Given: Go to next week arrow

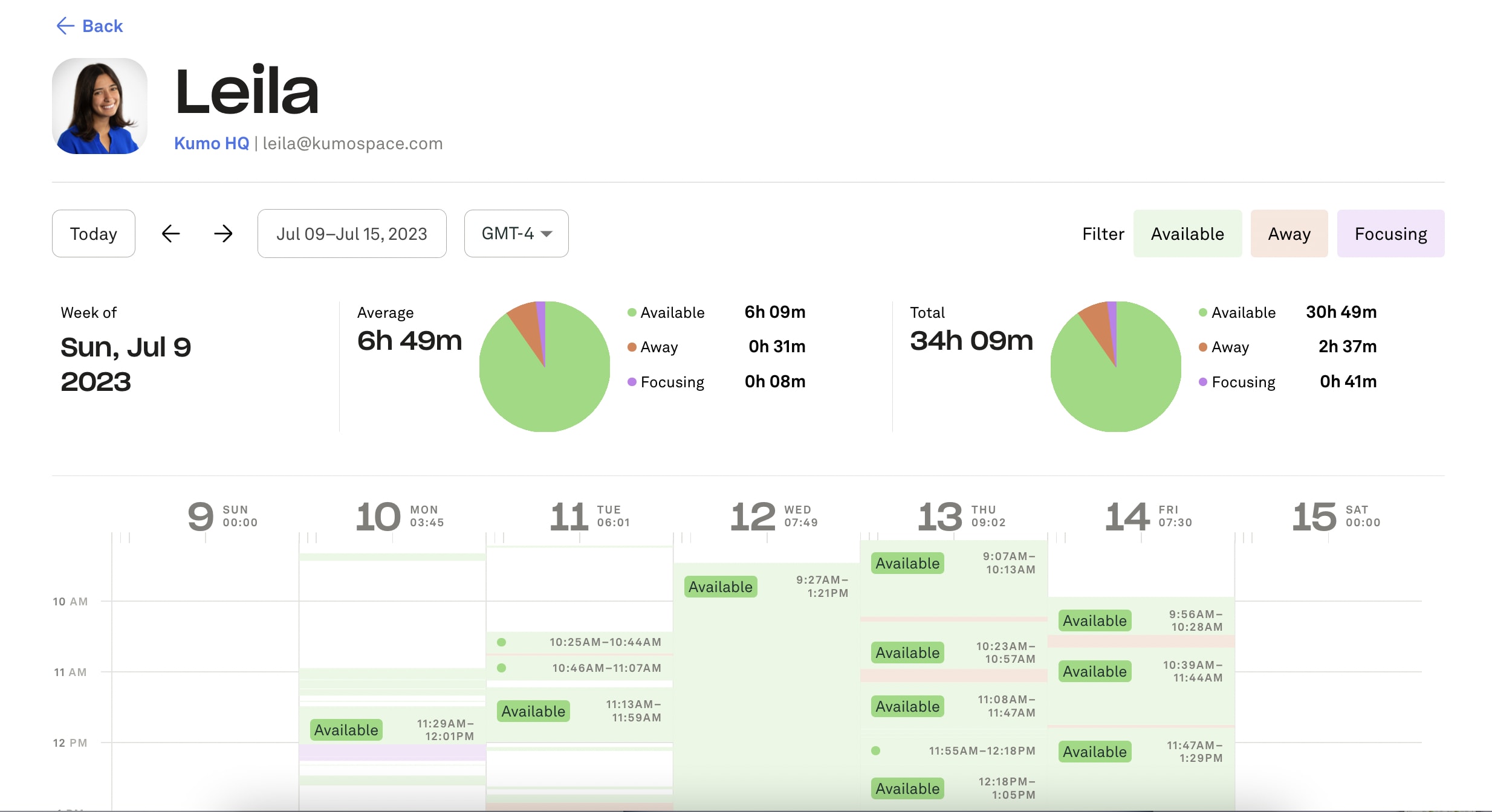Looking at the screenshot, I should click(223, 234).
